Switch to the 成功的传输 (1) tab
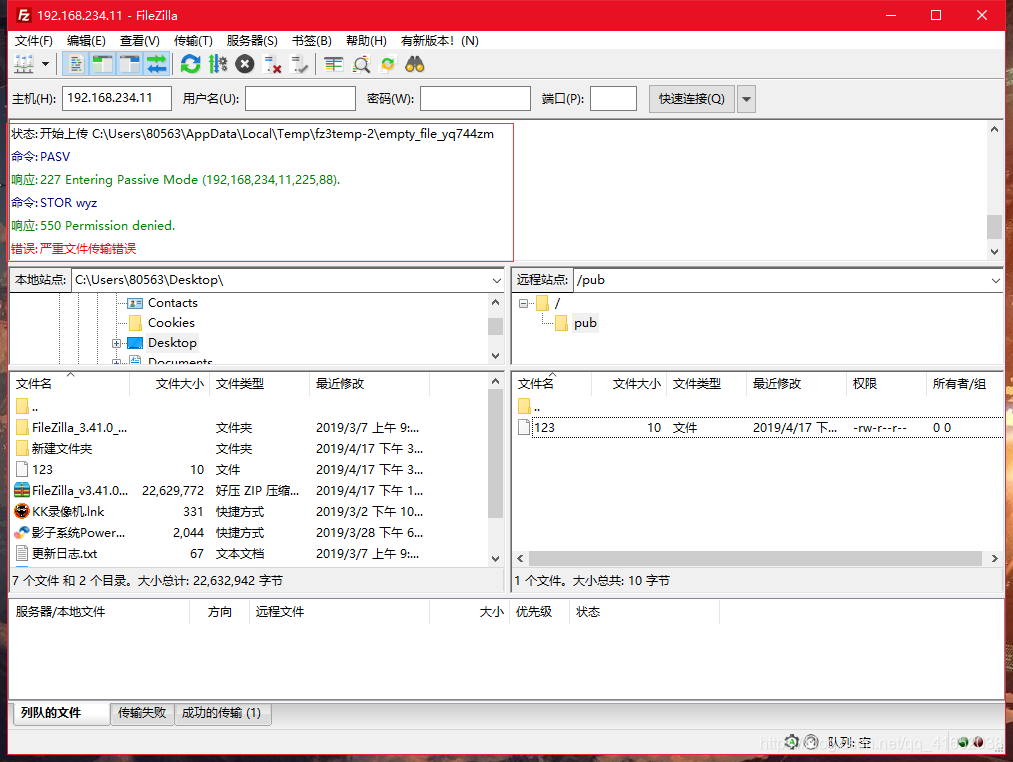1013x762 pixels. (222, 713)
